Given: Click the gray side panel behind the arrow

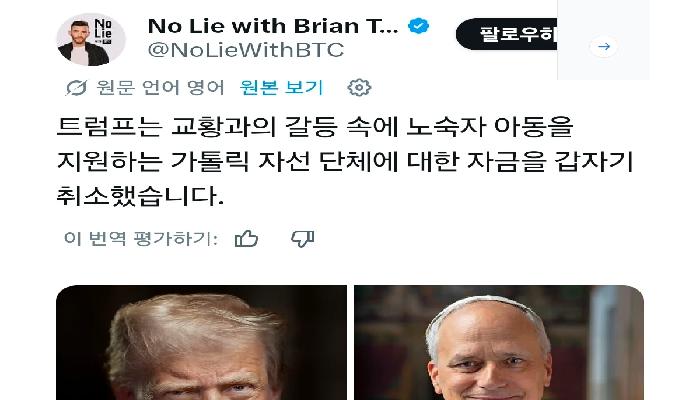Looking at the screenshot, I should 603,40.
